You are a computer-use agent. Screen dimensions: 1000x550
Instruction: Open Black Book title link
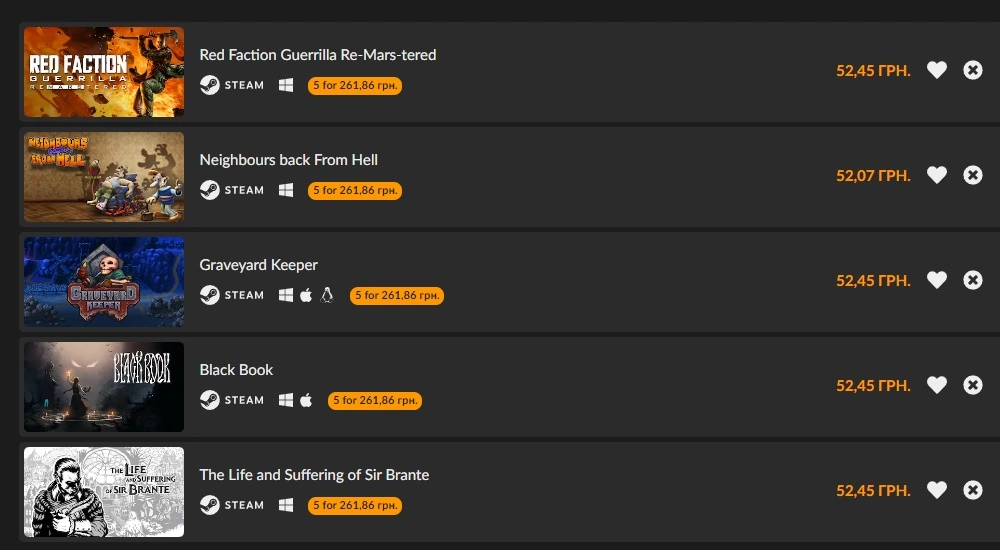pos(236,370)
